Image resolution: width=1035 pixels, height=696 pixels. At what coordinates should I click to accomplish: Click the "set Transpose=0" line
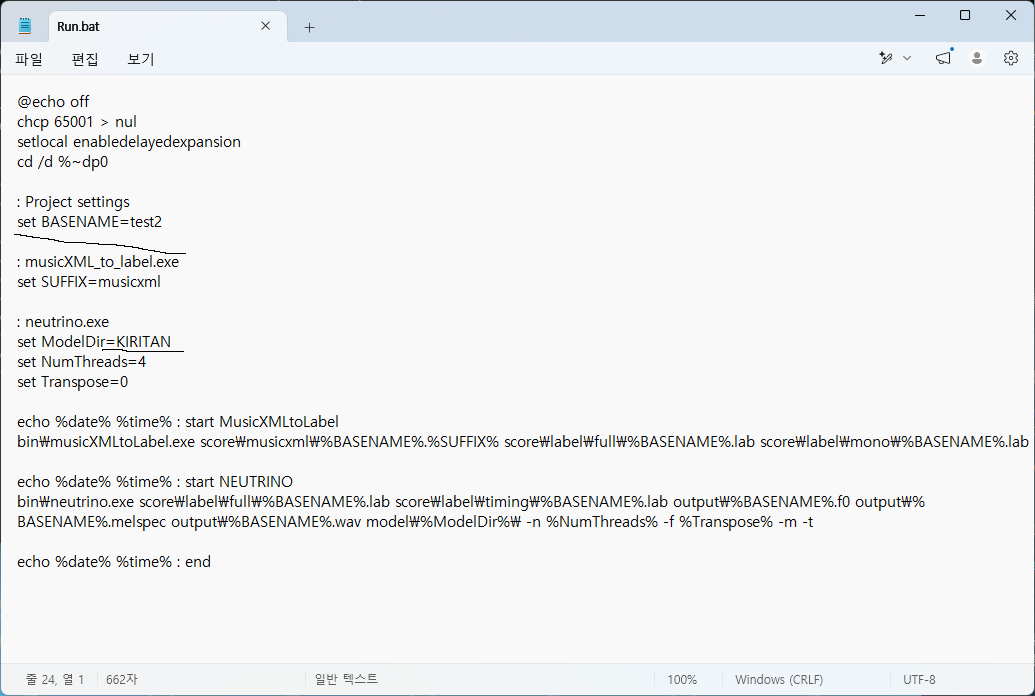73,382
